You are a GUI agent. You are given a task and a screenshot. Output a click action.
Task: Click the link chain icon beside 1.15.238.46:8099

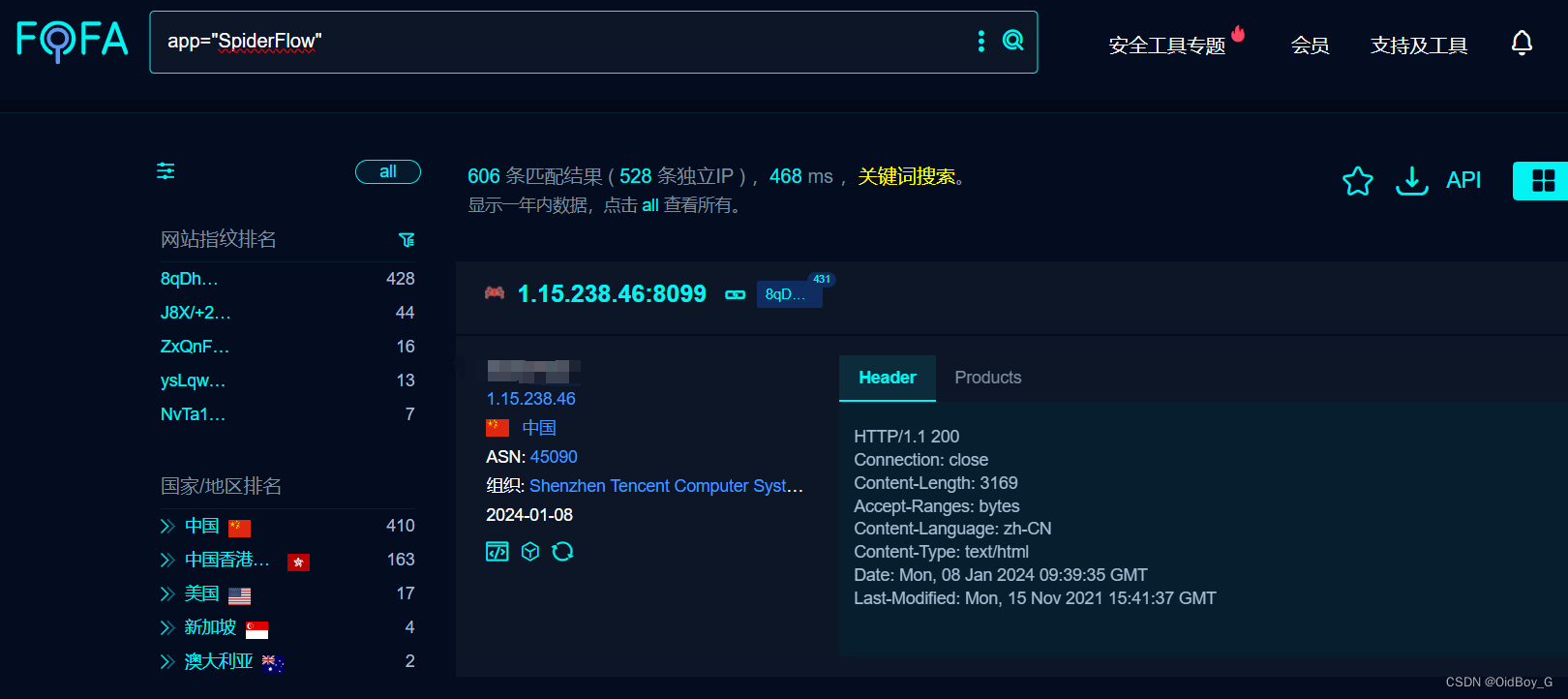(x=736, y=294)
